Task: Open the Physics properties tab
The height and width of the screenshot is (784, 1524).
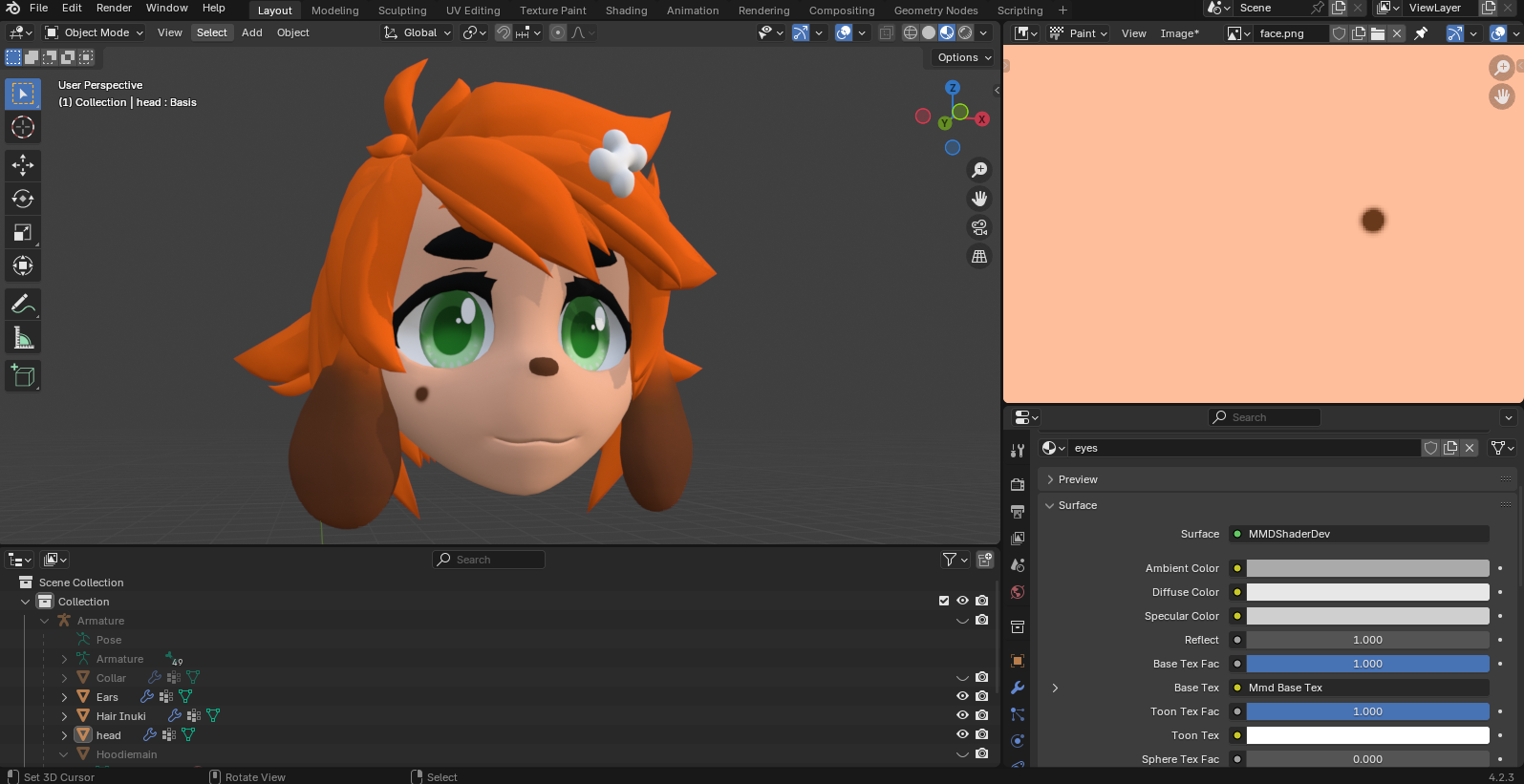Action: (1018, 741)
